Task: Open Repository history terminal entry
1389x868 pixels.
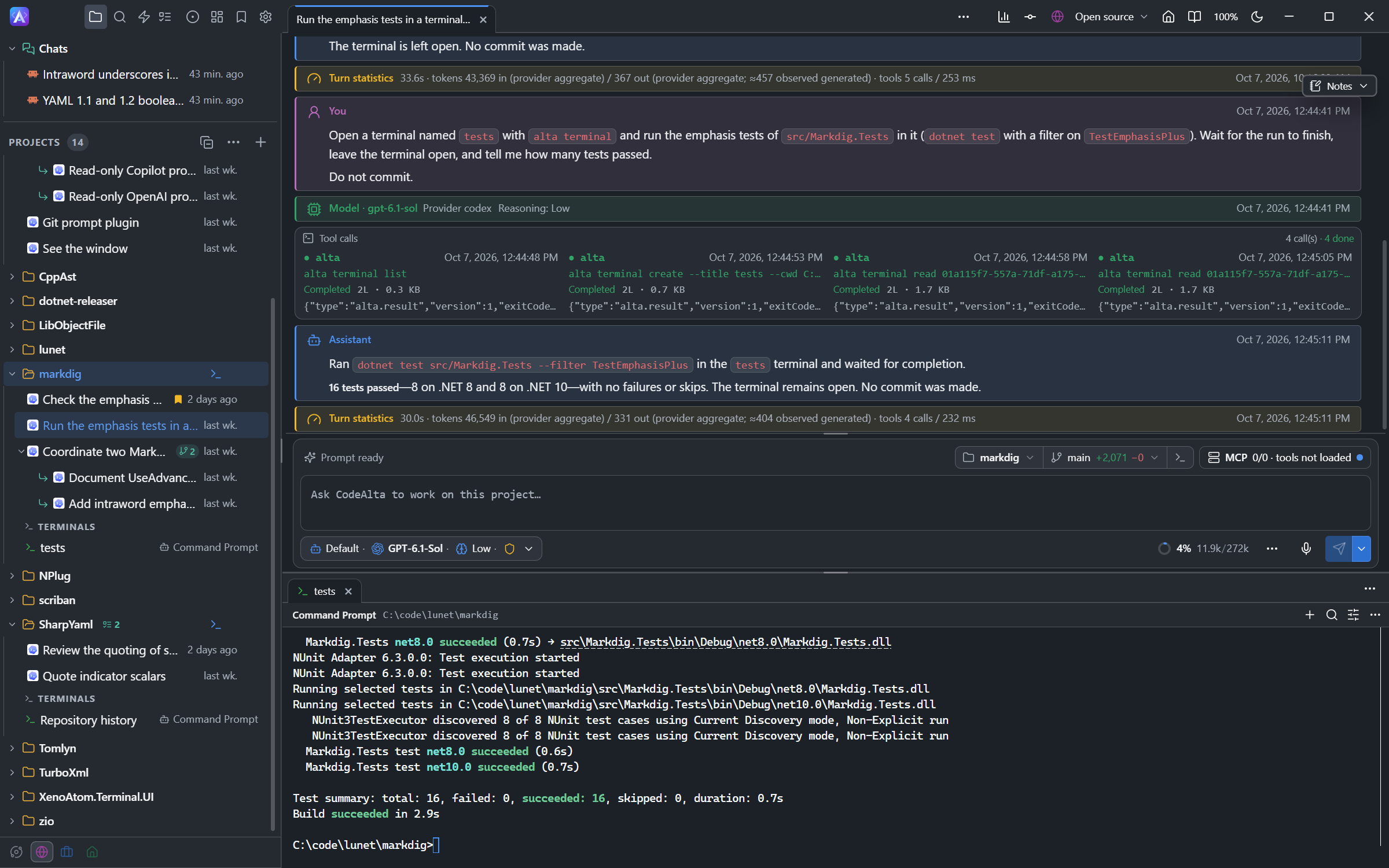Action: coord(137,720)
